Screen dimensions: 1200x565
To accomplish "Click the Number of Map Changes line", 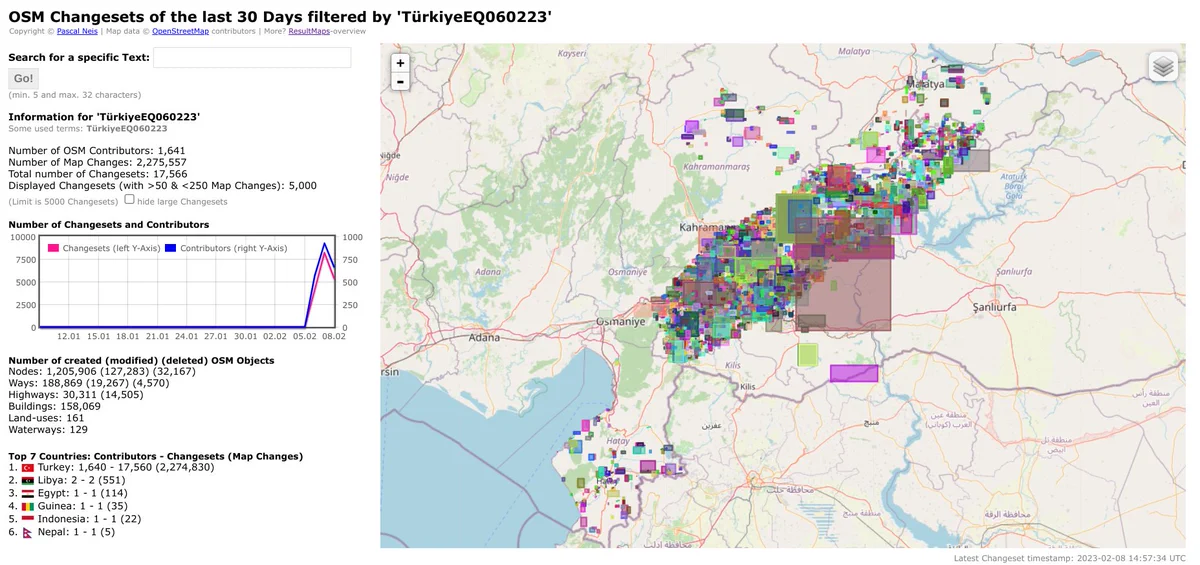I will [98, 162].
